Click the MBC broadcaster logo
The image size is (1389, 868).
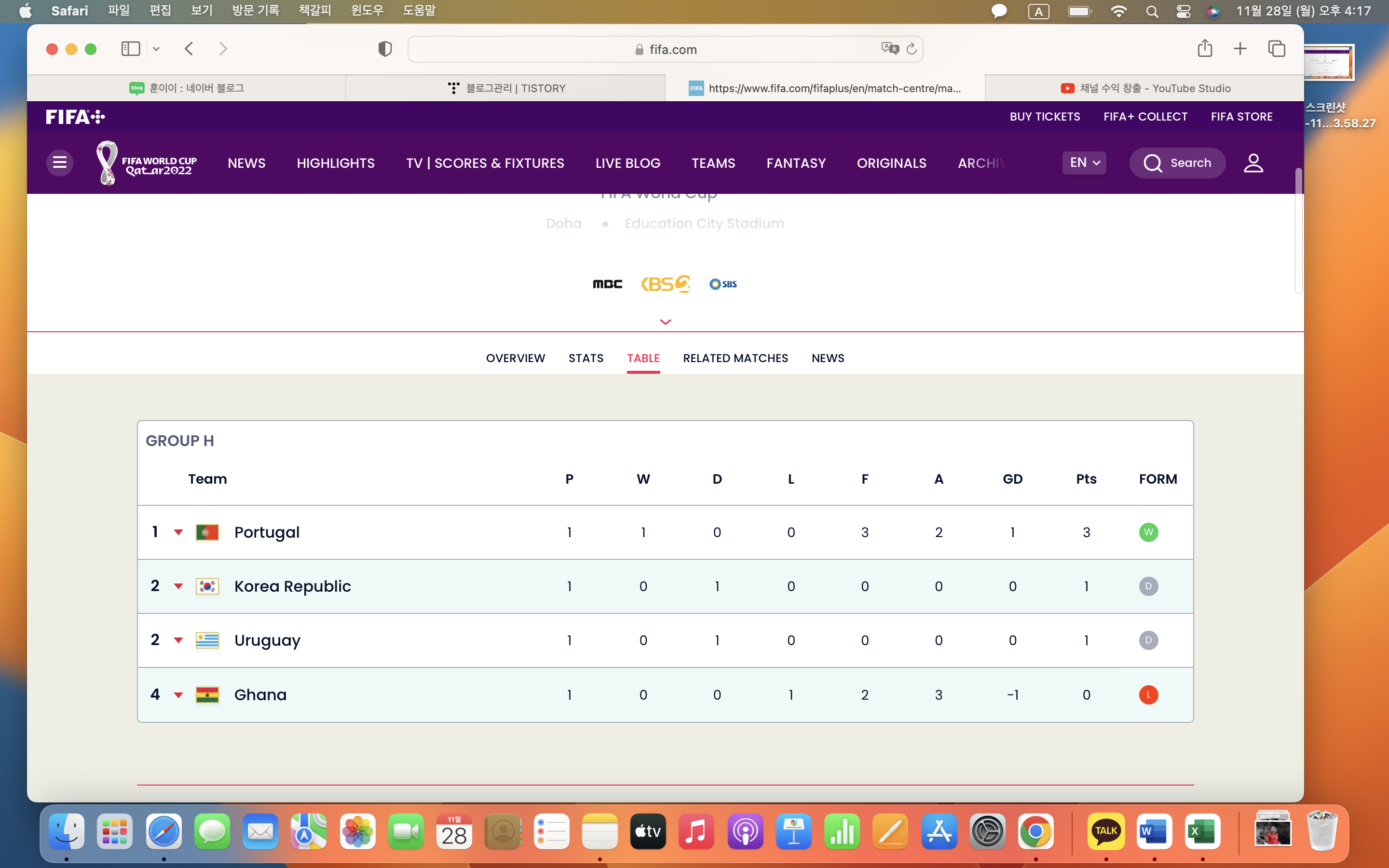(607, 284)
